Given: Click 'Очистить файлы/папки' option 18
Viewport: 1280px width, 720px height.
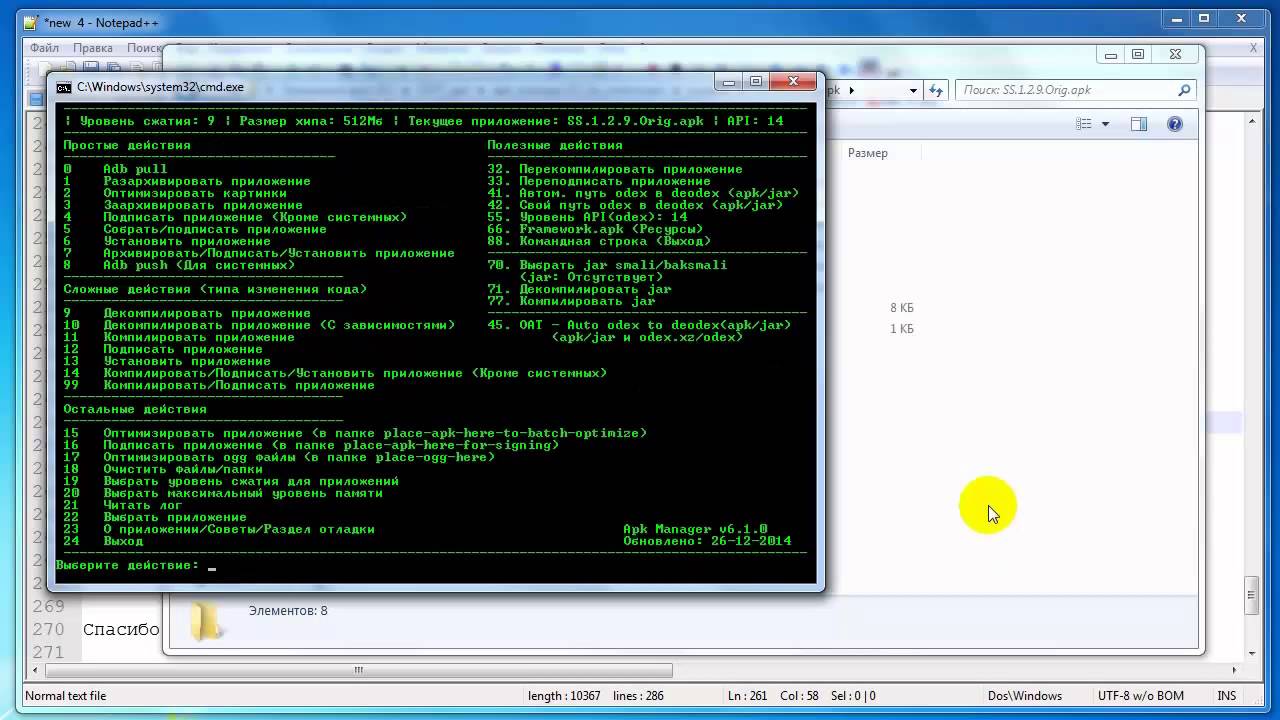Looking at the screenshot, I should tap(183, 469).
